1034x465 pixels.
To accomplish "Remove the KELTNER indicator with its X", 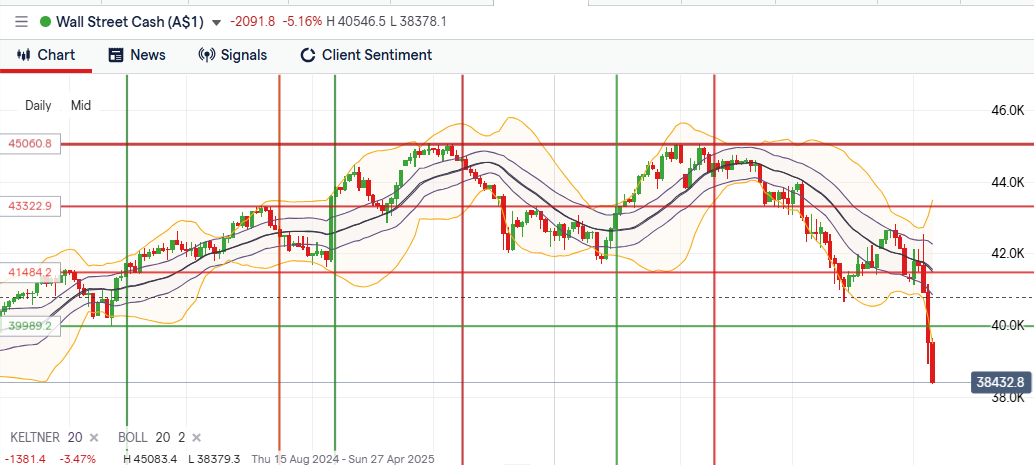I will tap(94, 438).
